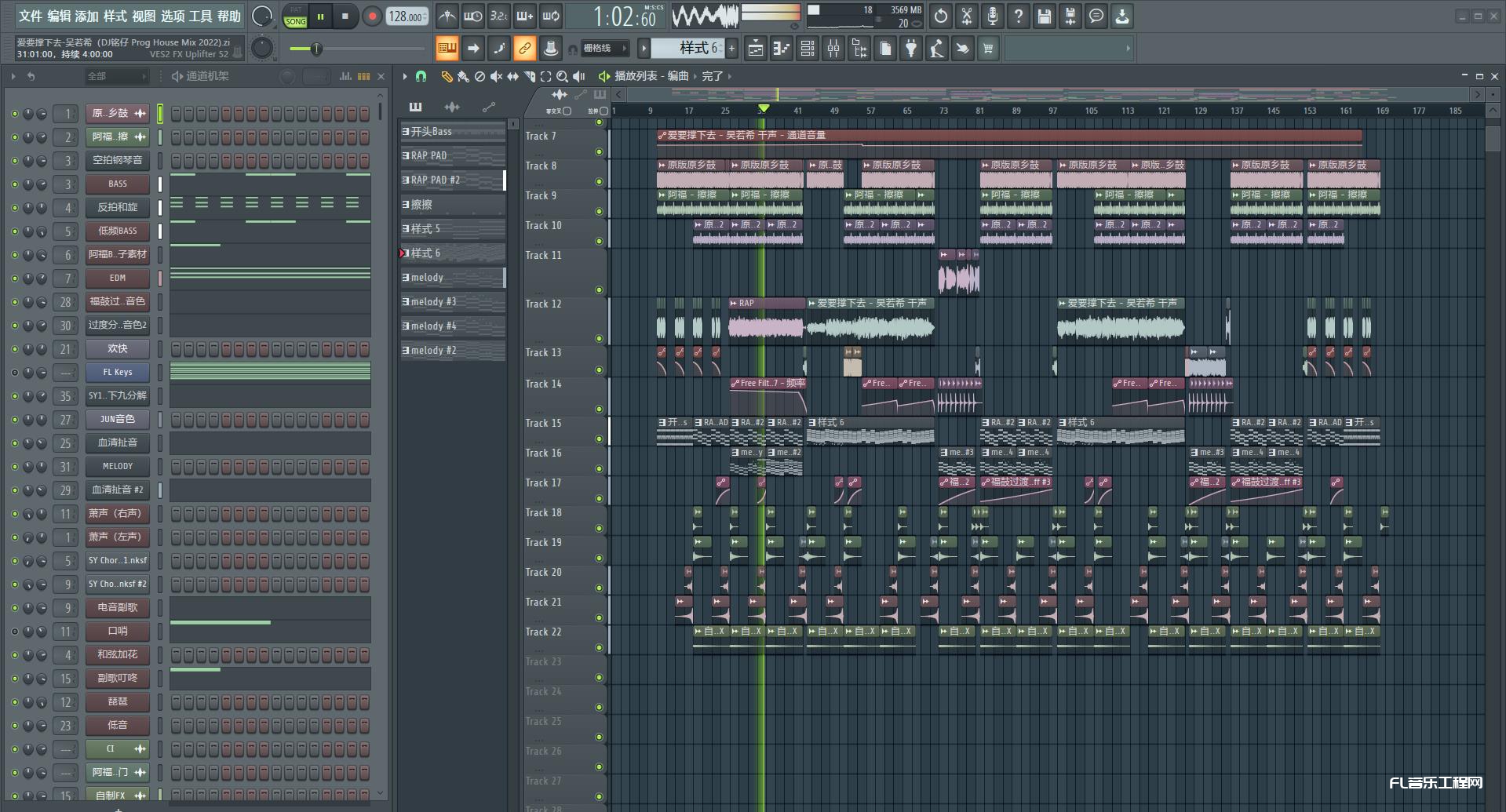Click the scissors audio editor icon
1506x812 pixels.
click(967, 16)
